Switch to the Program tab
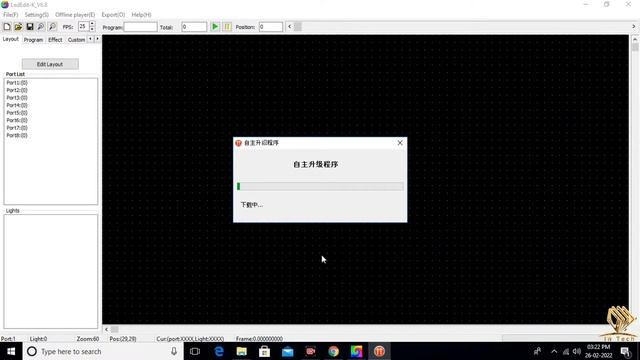 33,40
